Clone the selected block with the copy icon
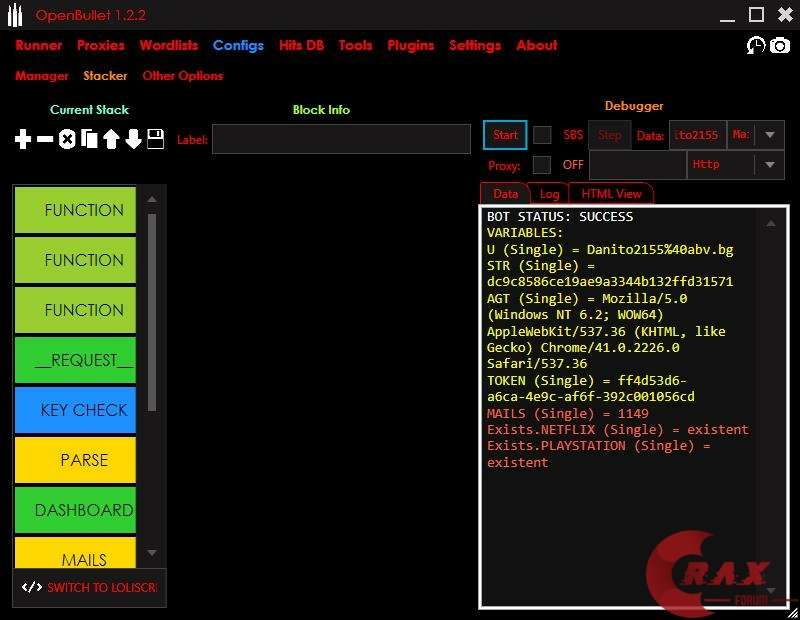Viewport: 800px width, 620px height. click(x=89, y=139)
